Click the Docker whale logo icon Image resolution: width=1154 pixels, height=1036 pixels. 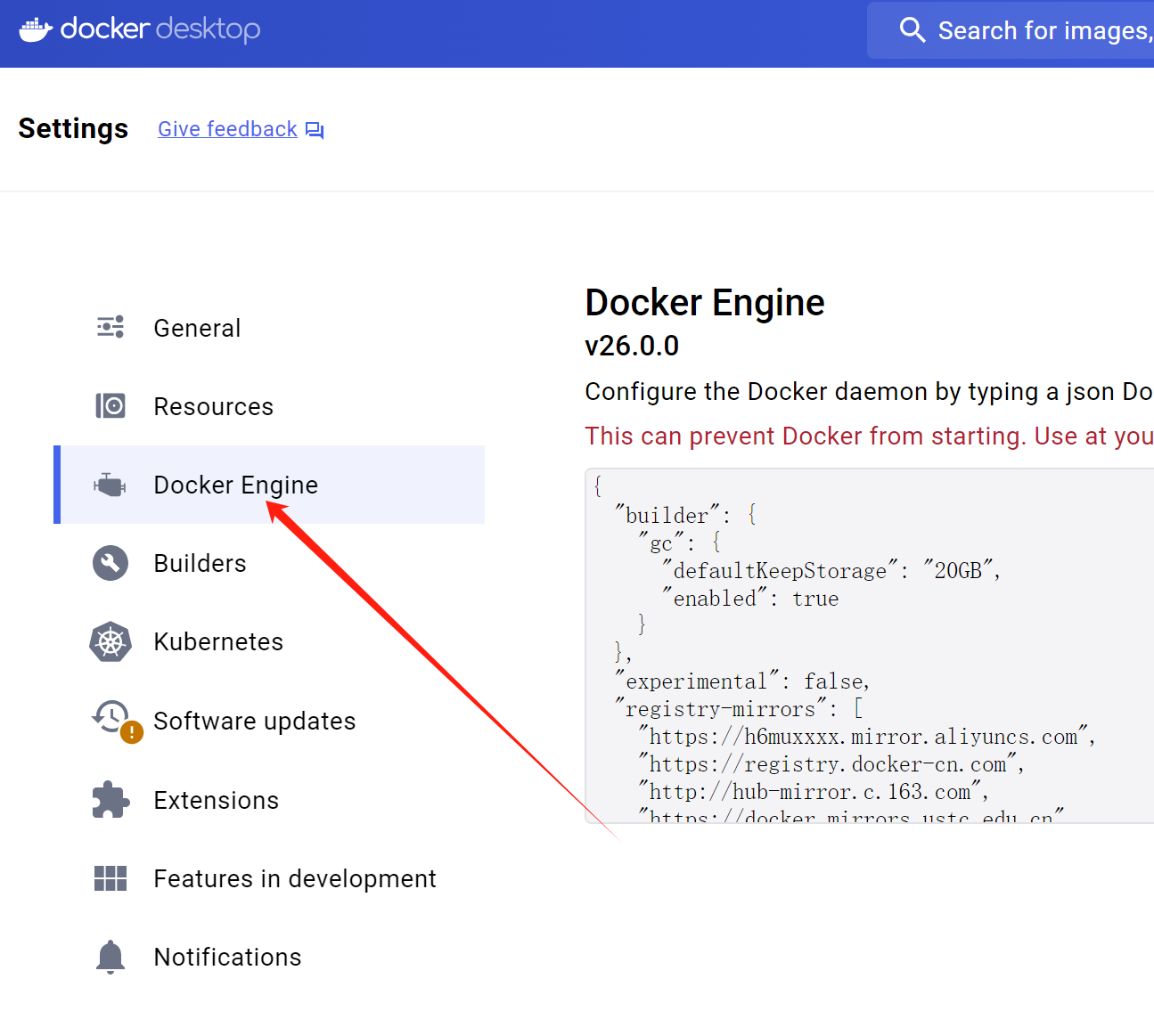(x=37, y=29)
